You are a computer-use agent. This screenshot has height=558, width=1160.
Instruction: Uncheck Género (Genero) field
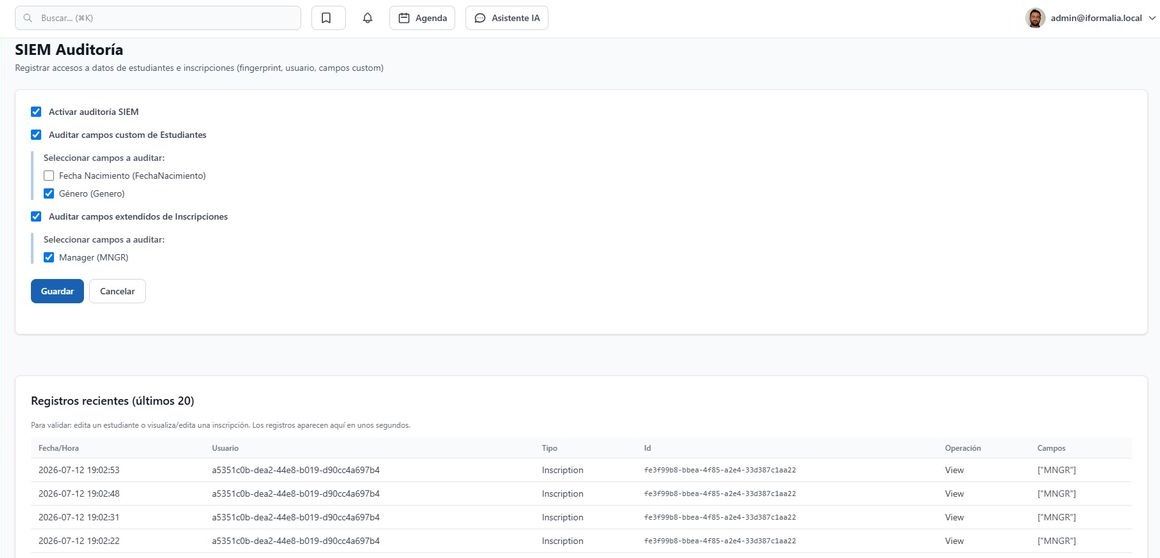[x=49, y=194]
